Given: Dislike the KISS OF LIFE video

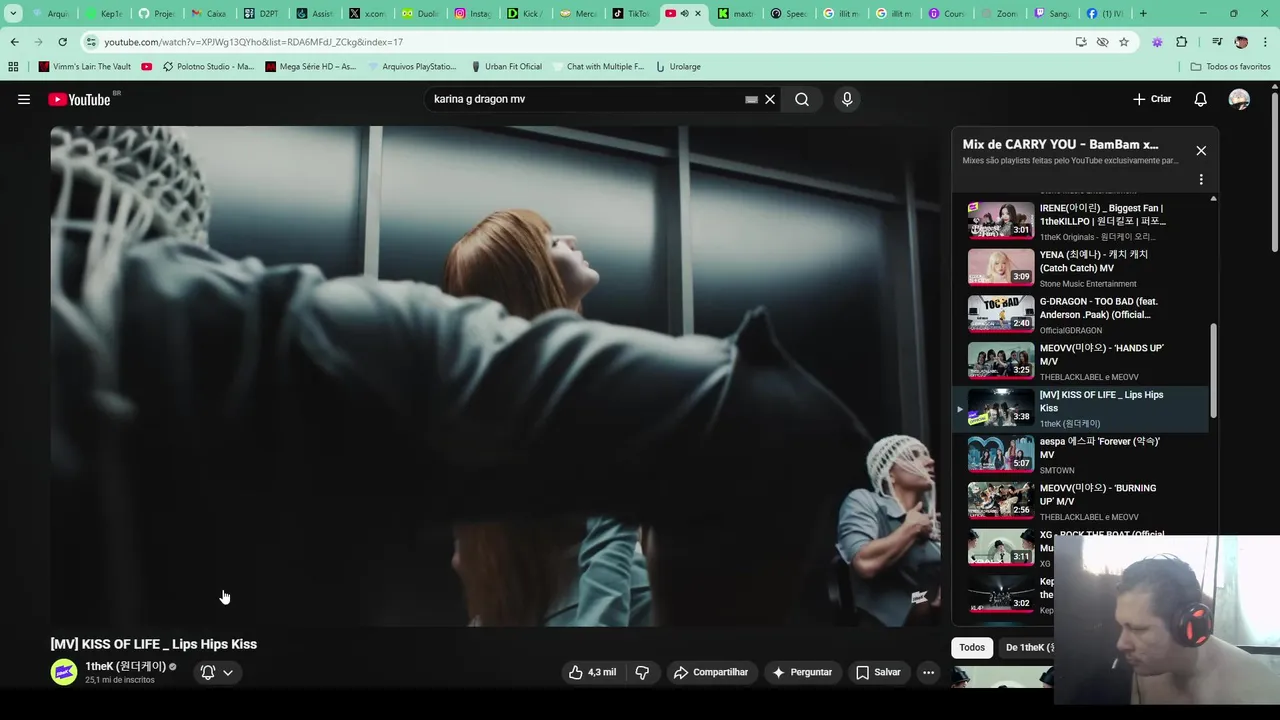Looking at the screenshot, I should point(642,672).
